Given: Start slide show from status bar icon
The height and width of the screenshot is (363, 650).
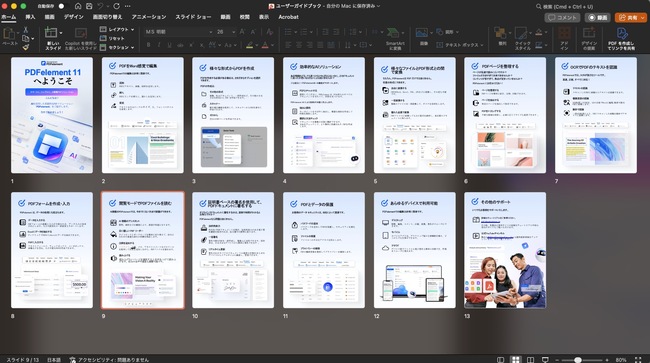Looking at the screenshot, I should tap(545, 360).
